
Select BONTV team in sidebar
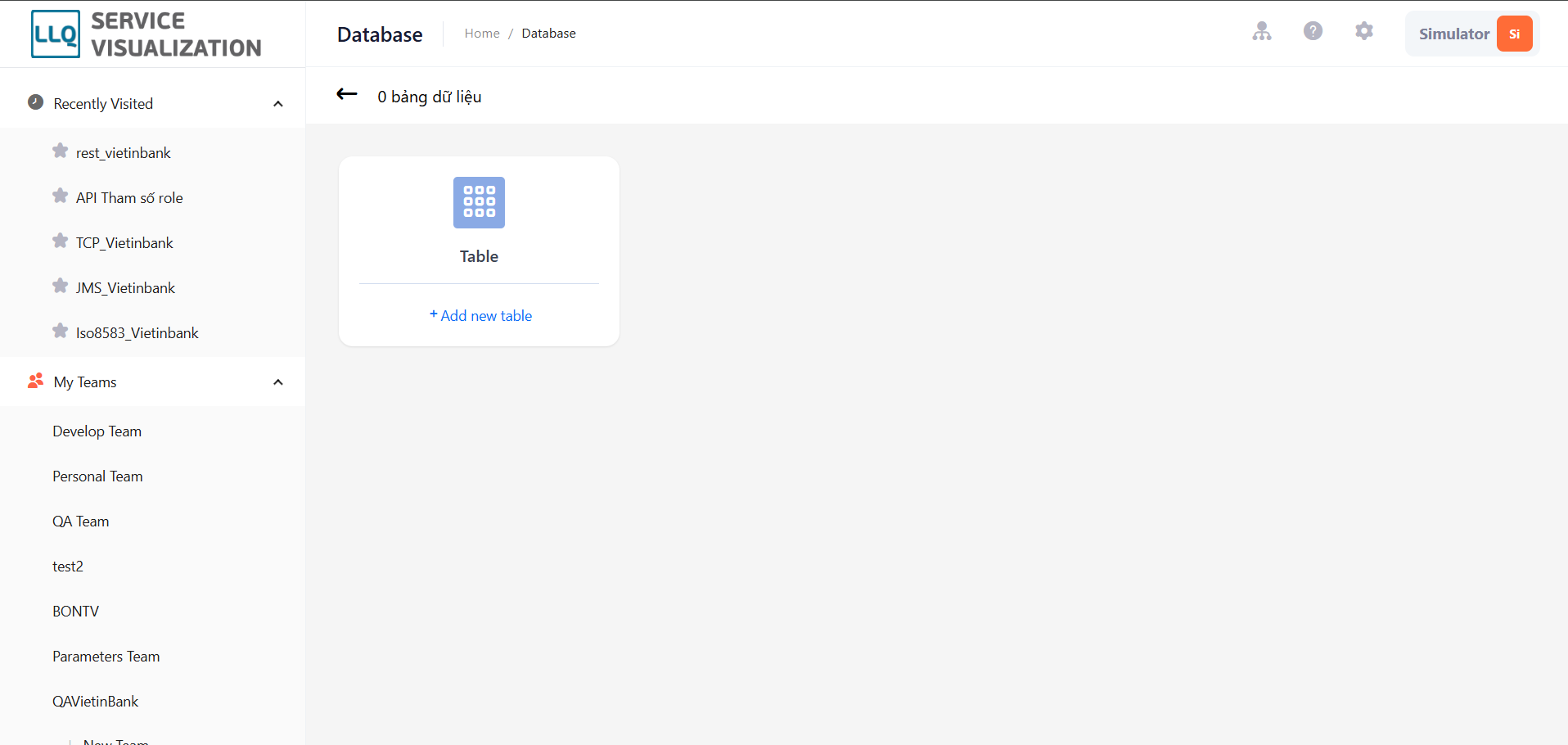click(x=76, y=612)
